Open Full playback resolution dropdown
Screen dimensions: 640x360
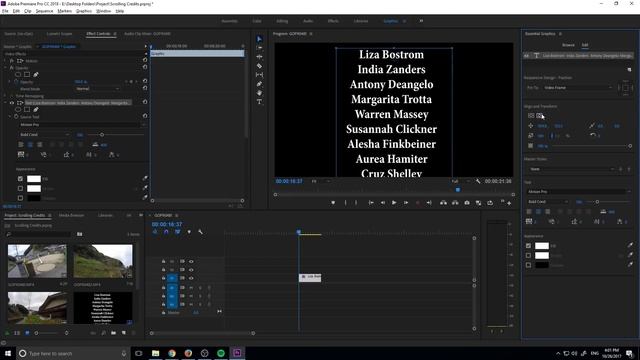pyautogui.click(x=460, y=181)
